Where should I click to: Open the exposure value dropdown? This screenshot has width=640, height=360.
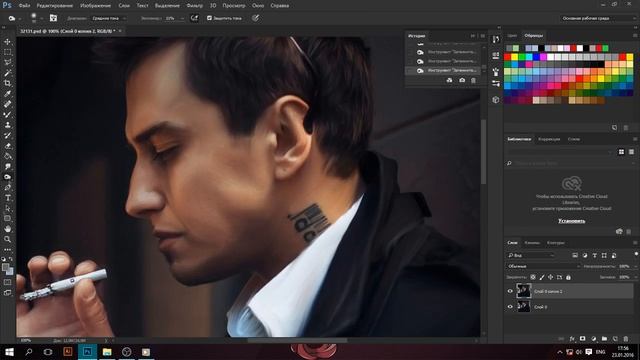pos(182,18)
